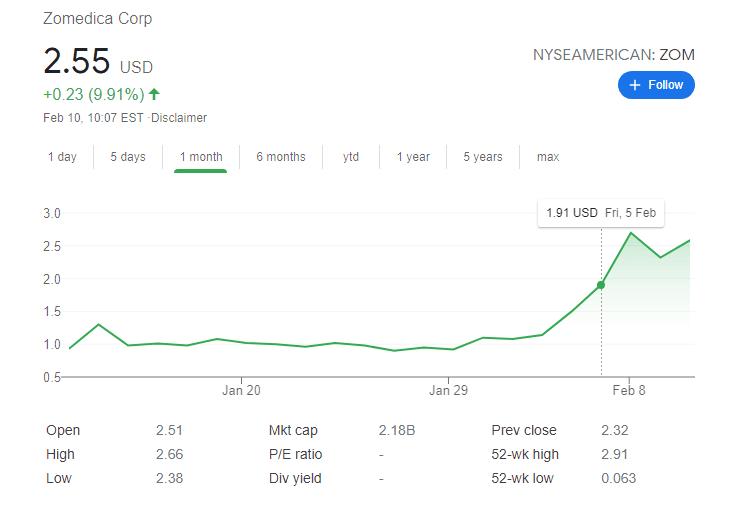The width and height of the screenshot is (735, 511).
Task: Select the max time range
Action: (x=548, y=157)
